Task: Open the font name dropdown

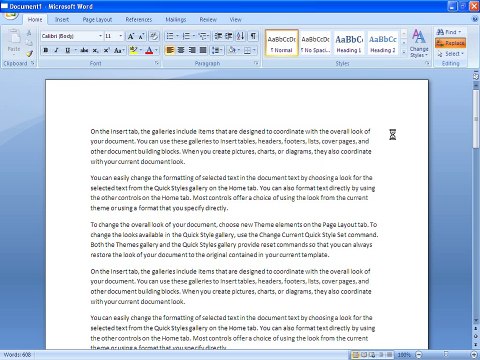Action: tap(100, 36)
